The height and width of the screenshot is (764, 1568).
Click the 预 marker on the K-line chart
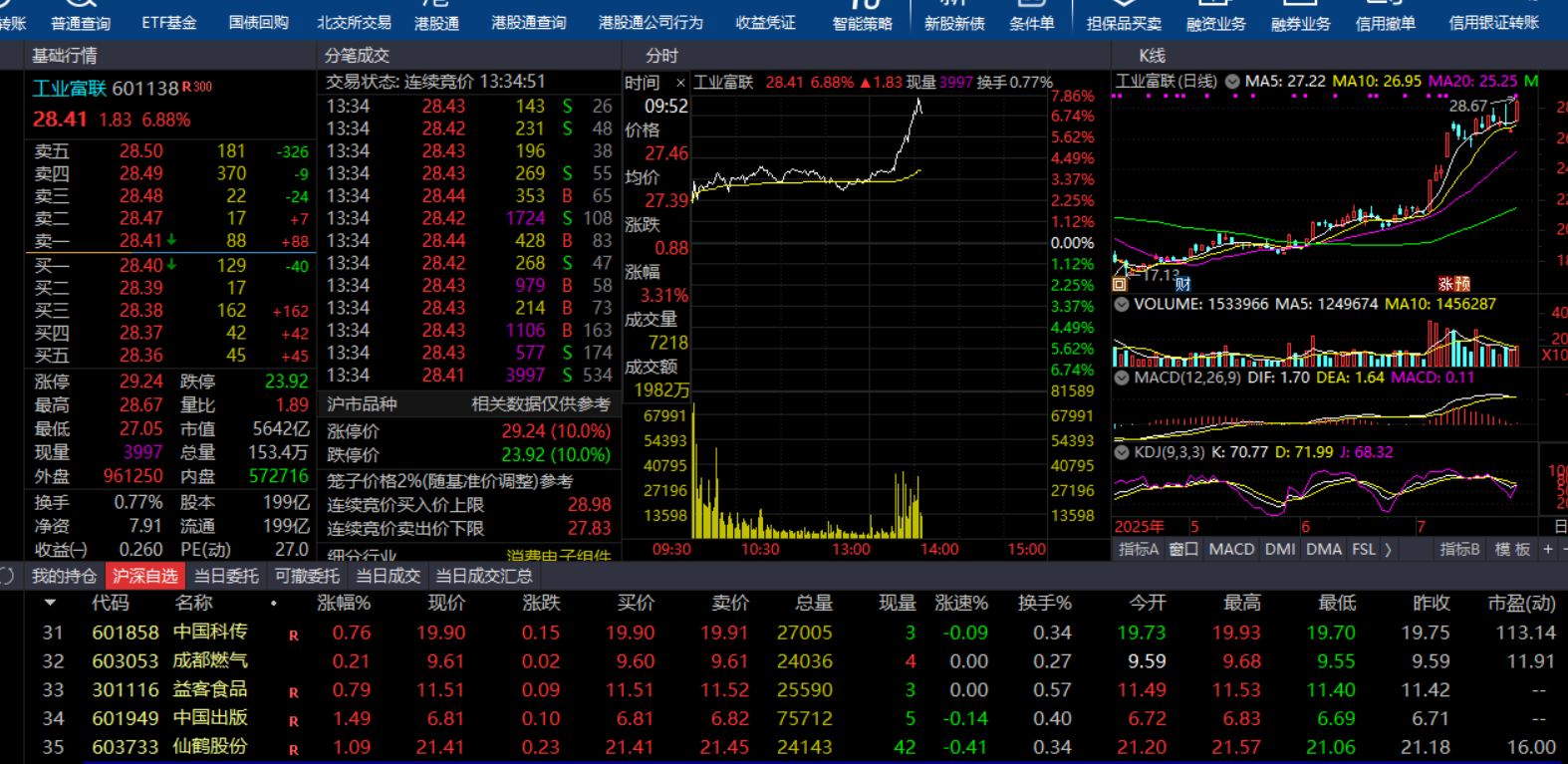pyautogui.click(x=1461, y=284)
